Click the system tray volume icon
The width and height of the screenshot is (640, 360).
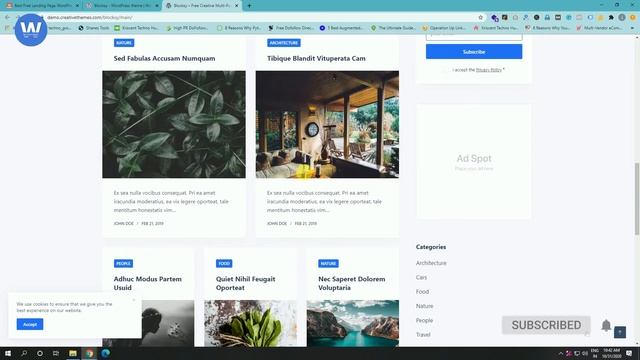click(585, 353)
